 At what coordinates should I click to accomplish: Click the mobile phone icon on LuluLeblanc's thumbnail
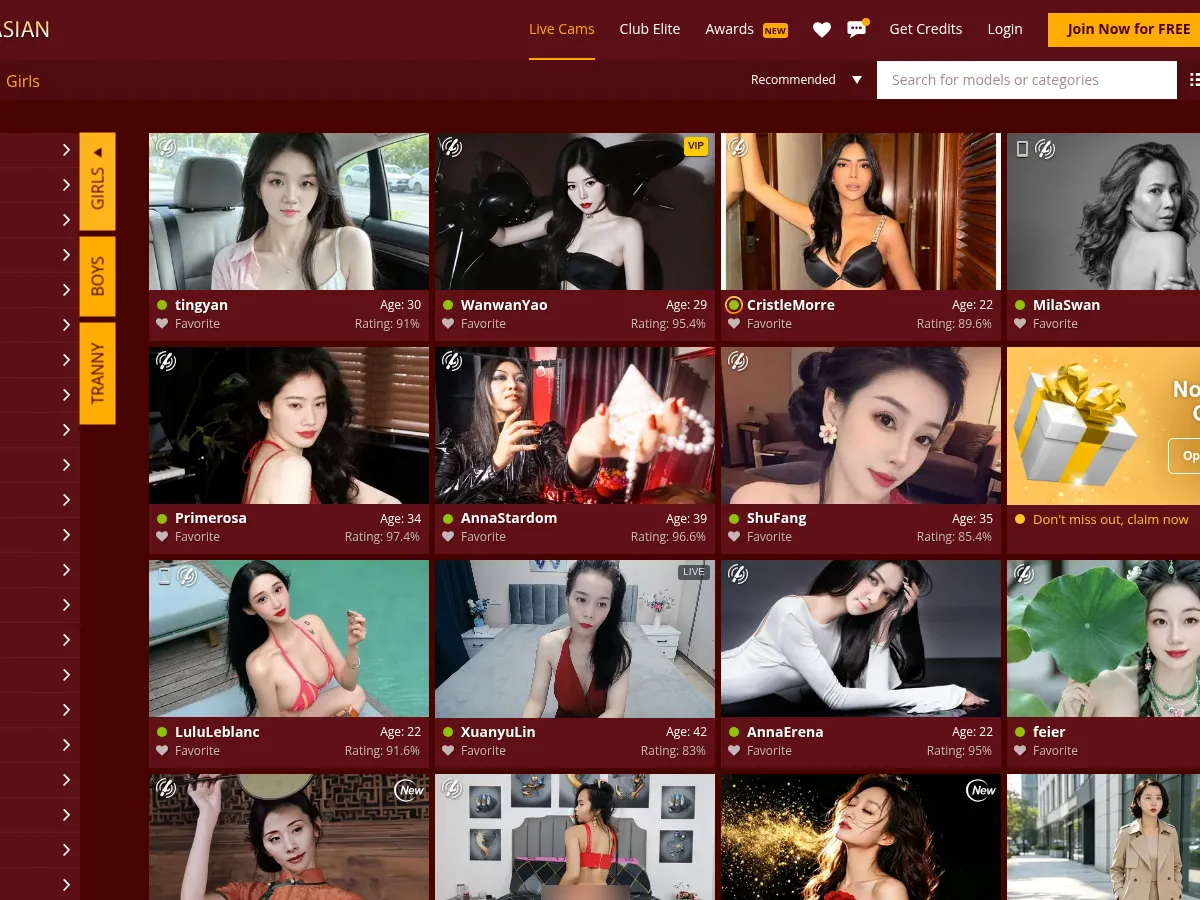(x=164, y=575)
